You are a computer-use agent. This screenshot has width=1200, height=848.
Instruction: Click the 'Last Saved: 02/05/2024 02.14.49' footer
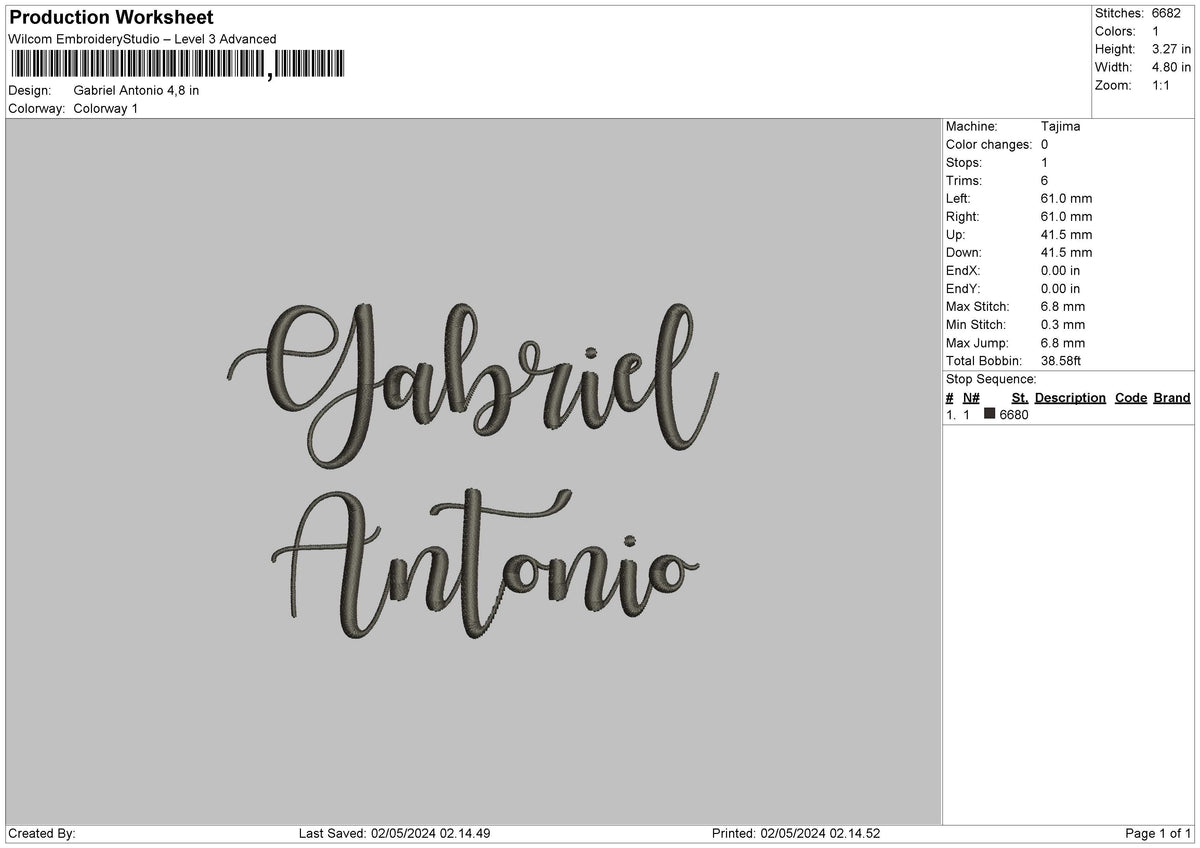click(394, 833)
